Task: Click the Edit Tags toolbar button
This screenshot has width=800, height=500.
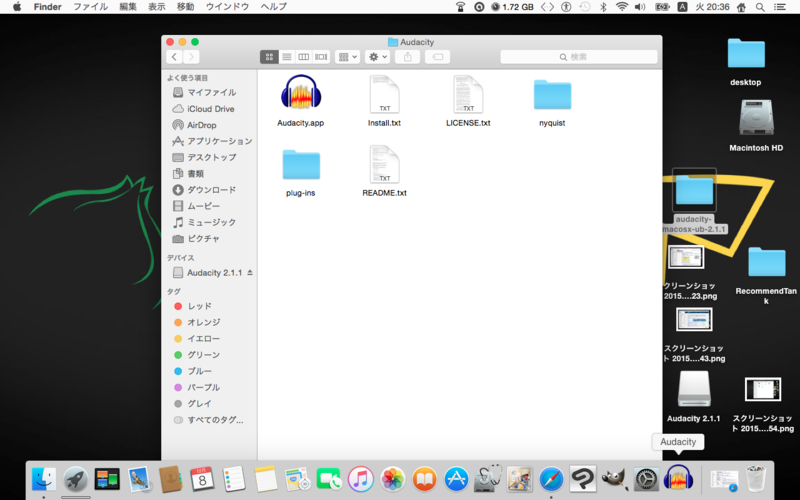Action: tap(437, 57)
